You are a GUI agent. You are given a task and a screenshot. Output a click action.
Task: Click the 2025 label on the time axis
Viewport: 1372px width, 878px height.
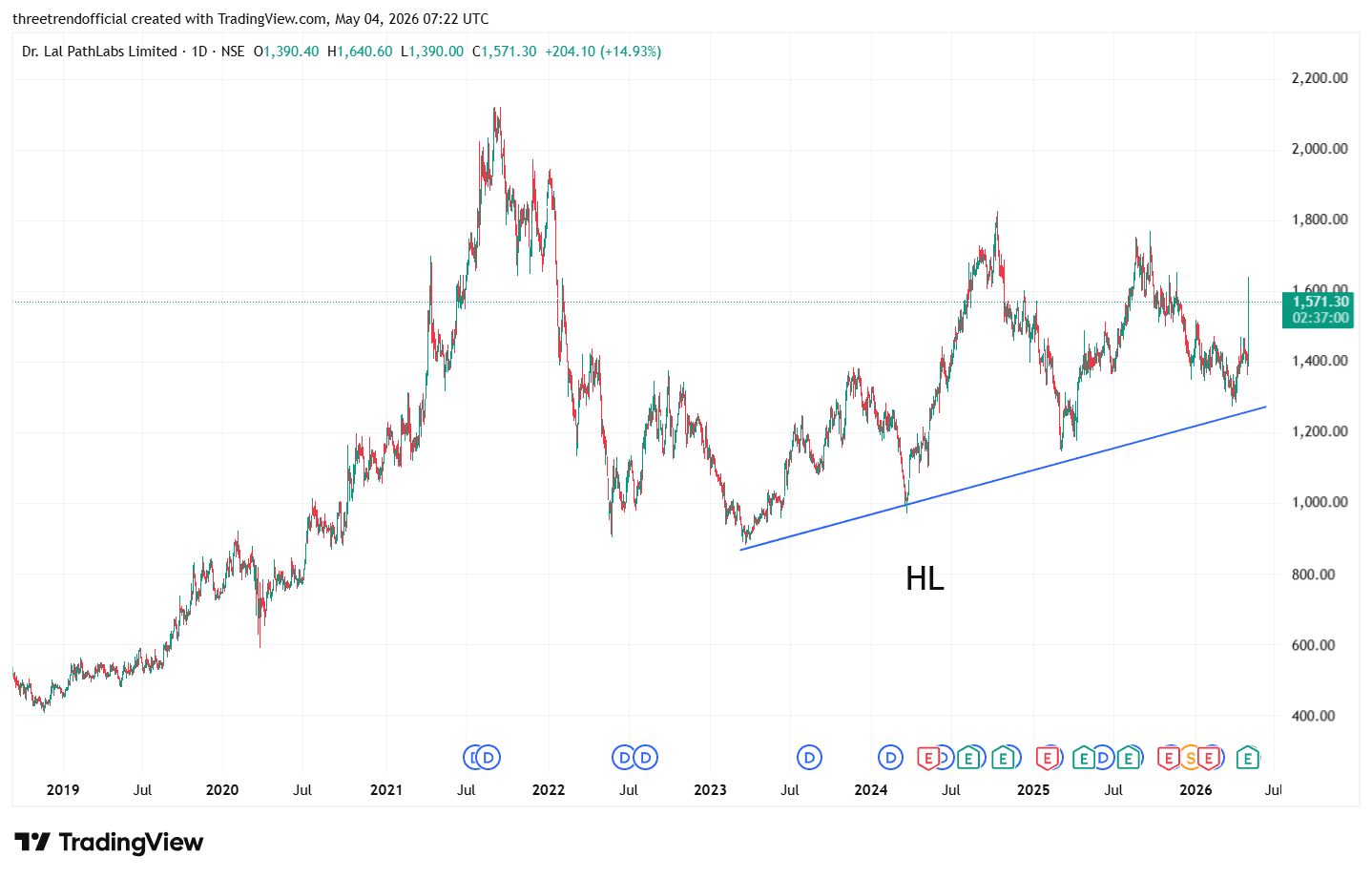coord(1033,790)
